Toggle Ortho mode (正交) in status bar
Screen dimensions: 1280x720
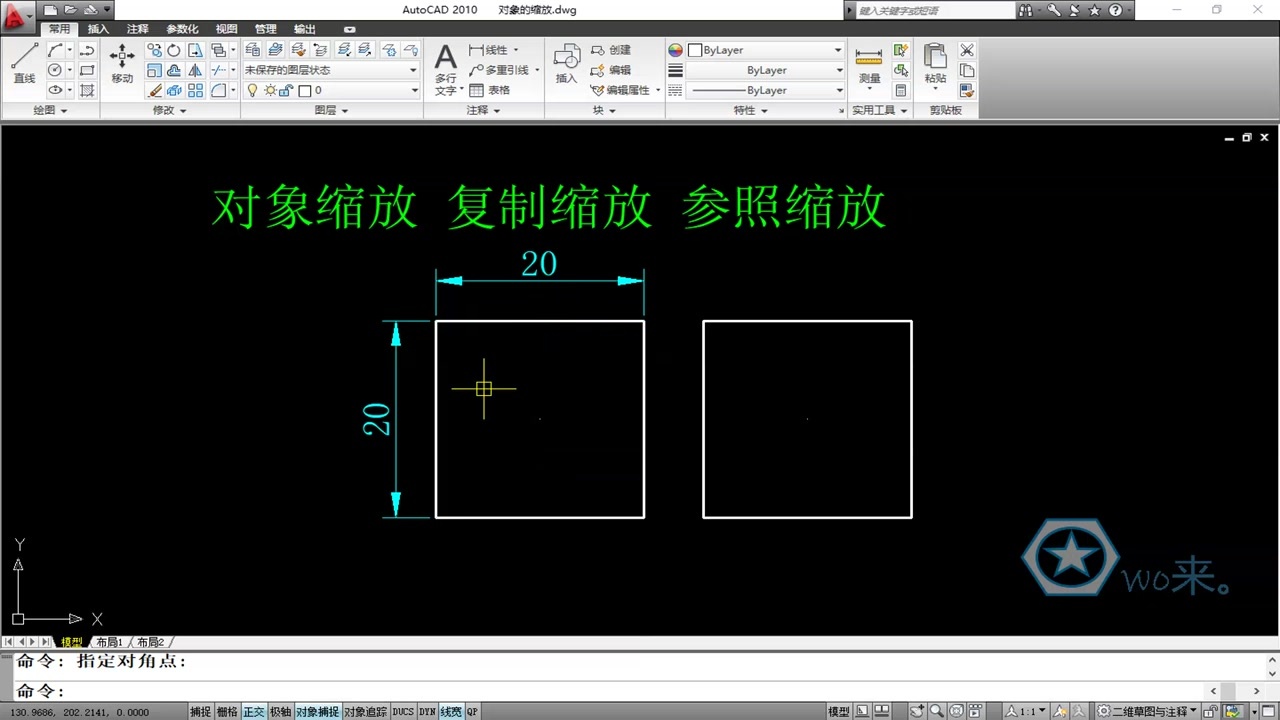pos(254,711)
